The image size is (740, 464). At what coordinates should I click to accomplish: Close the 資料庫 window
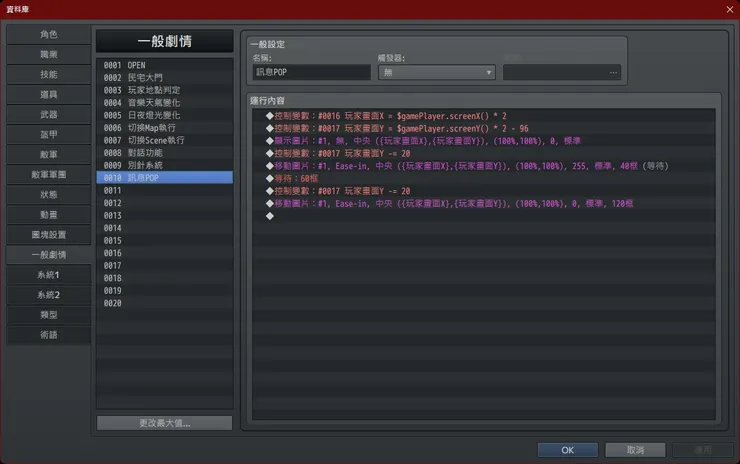point(730,9)
